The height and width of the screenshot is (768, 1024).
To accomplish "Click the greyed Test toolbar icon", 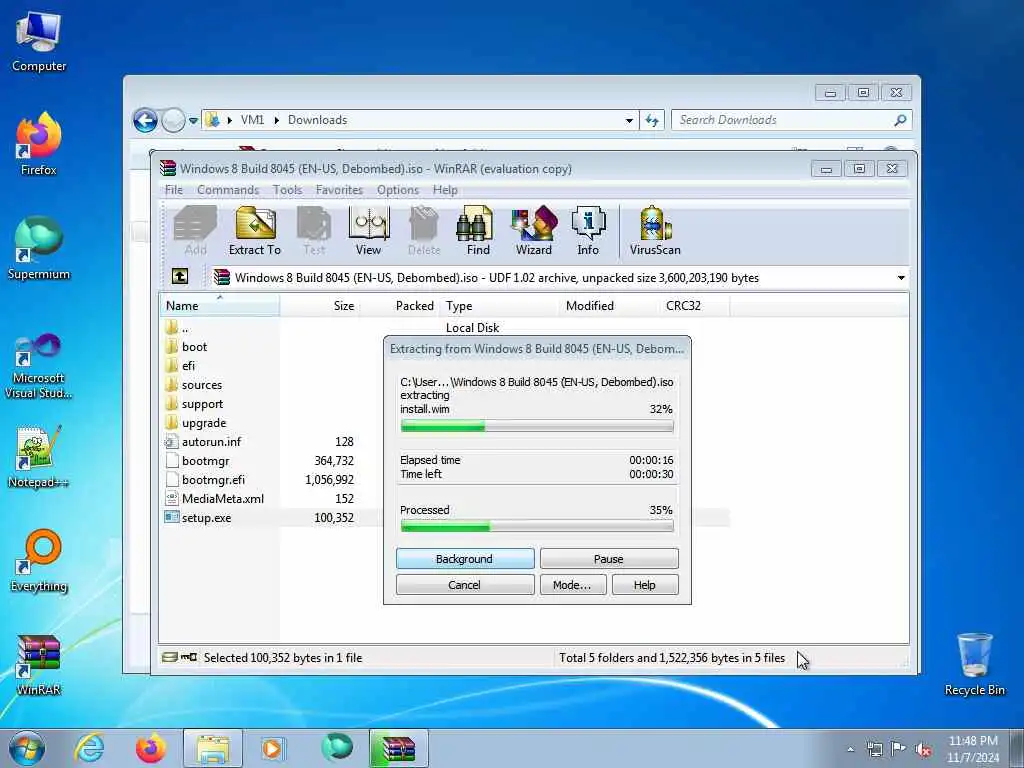I will point(314,231).
